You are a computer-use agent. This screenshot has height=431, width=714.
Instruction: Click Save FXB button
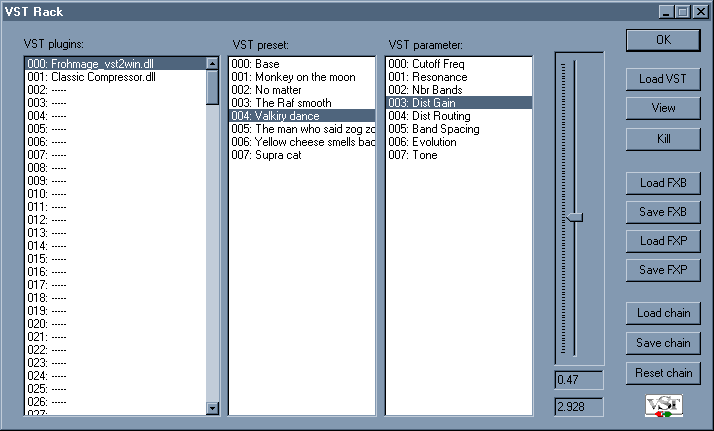pos(663,212)
